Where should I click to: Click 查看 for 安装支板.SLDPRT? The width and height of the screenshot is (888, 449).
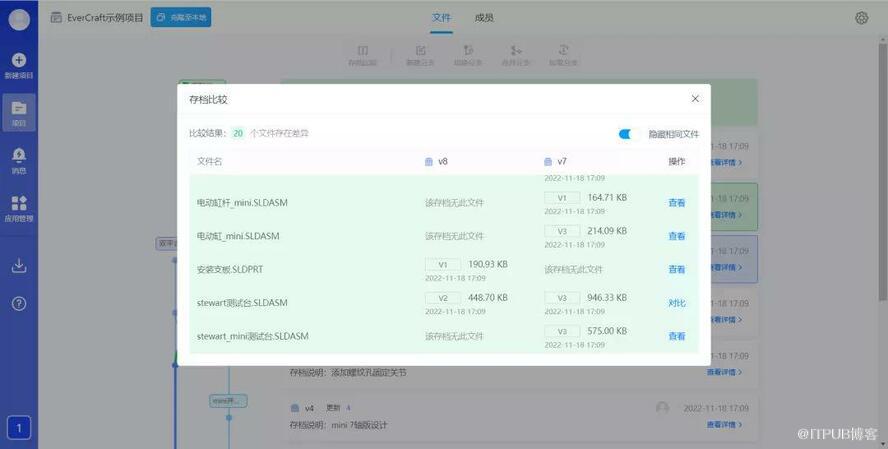[x=677, y=270]
